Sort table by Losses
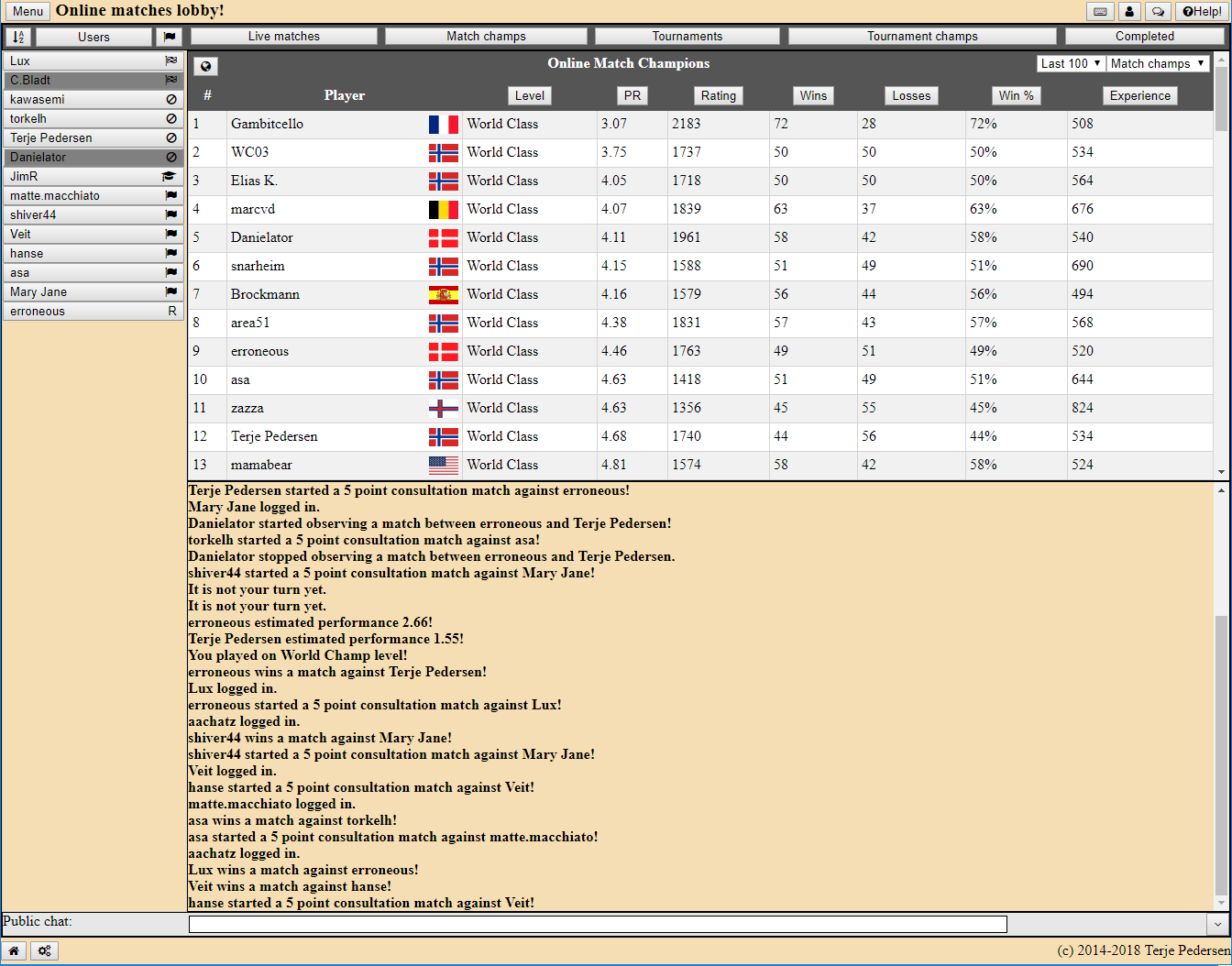 tap(911, 95)
